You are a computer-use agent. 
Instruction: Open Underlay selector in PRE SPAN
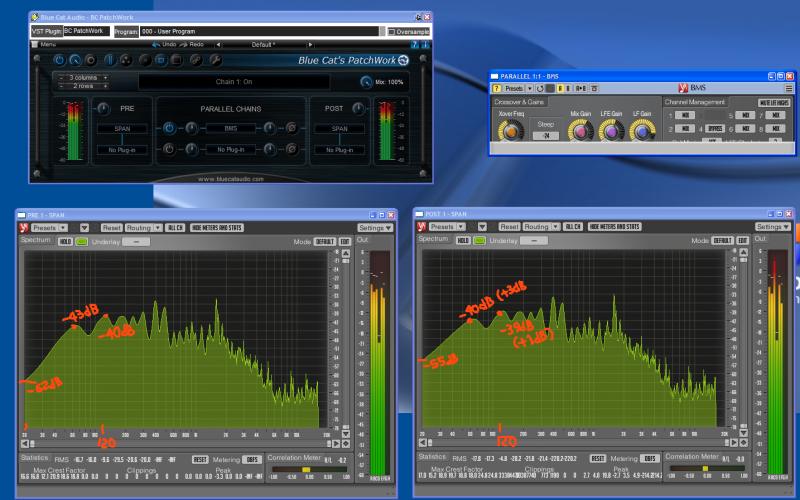pyautogui.click(x=136, y=241)
